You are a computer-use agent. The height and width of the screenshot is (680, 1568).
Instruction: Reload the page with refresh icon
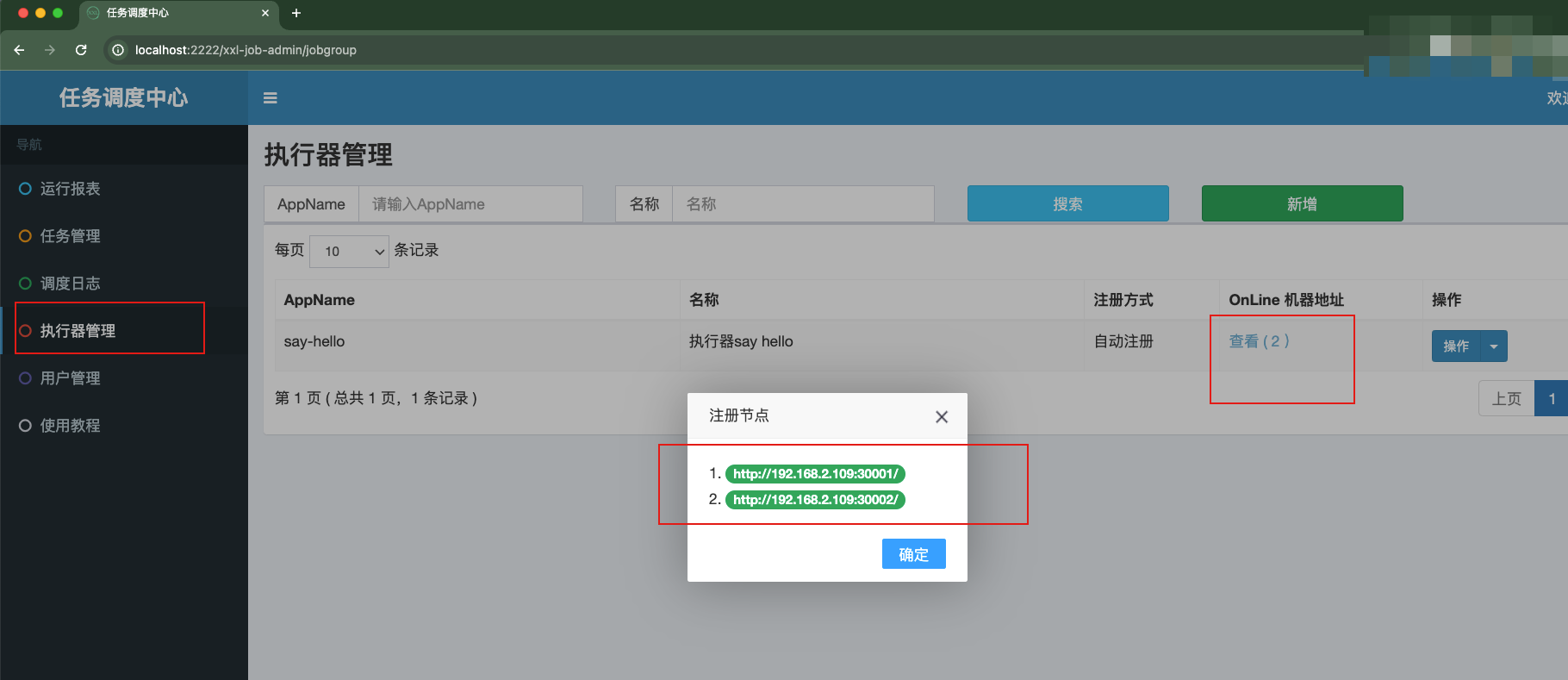click(81, 50)
